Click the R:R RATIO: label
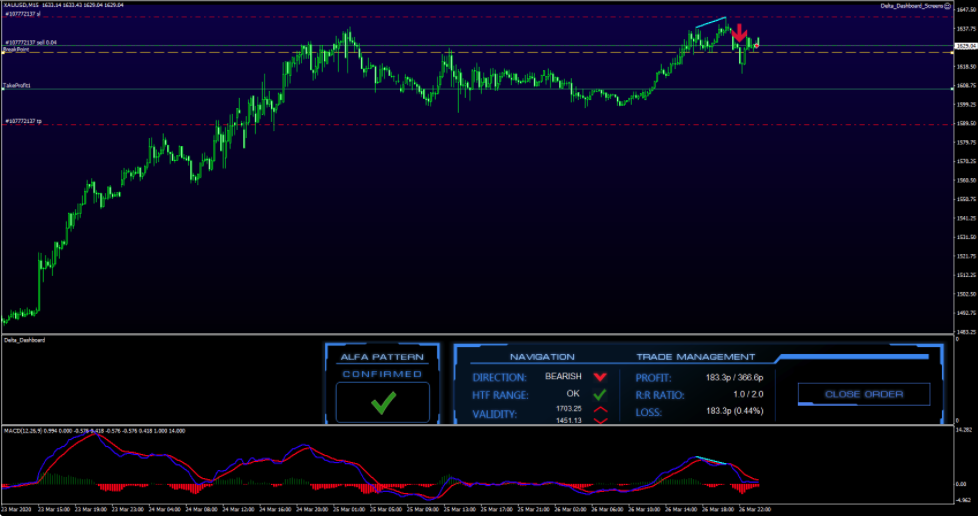 coord(660,395)
